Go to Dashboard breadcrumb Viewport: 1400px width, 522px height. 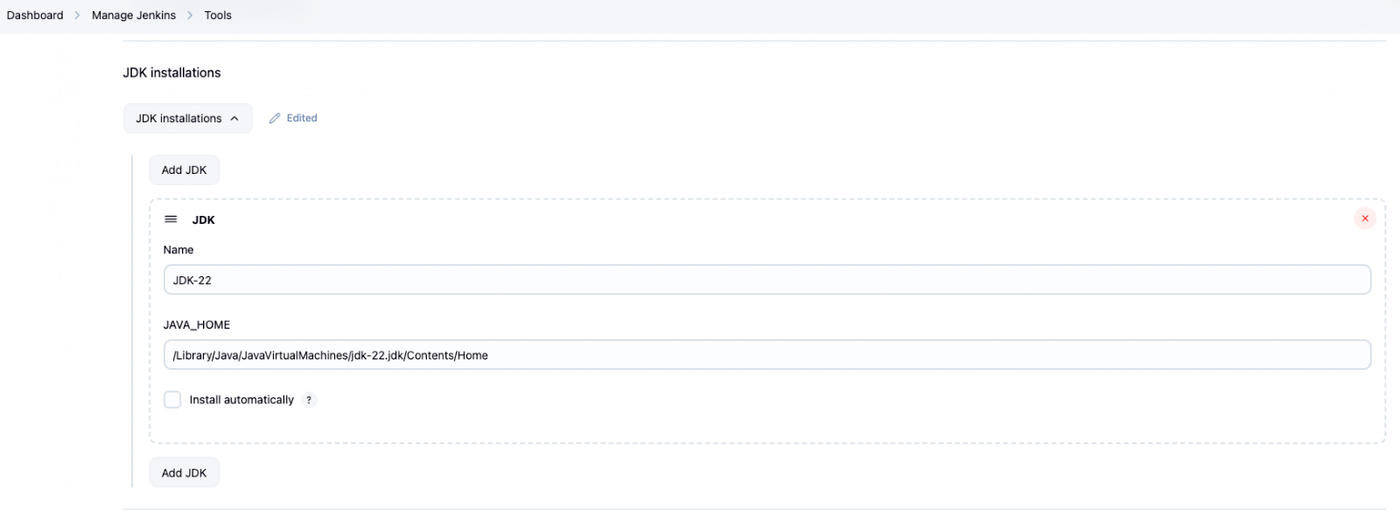tap(35, 15)
